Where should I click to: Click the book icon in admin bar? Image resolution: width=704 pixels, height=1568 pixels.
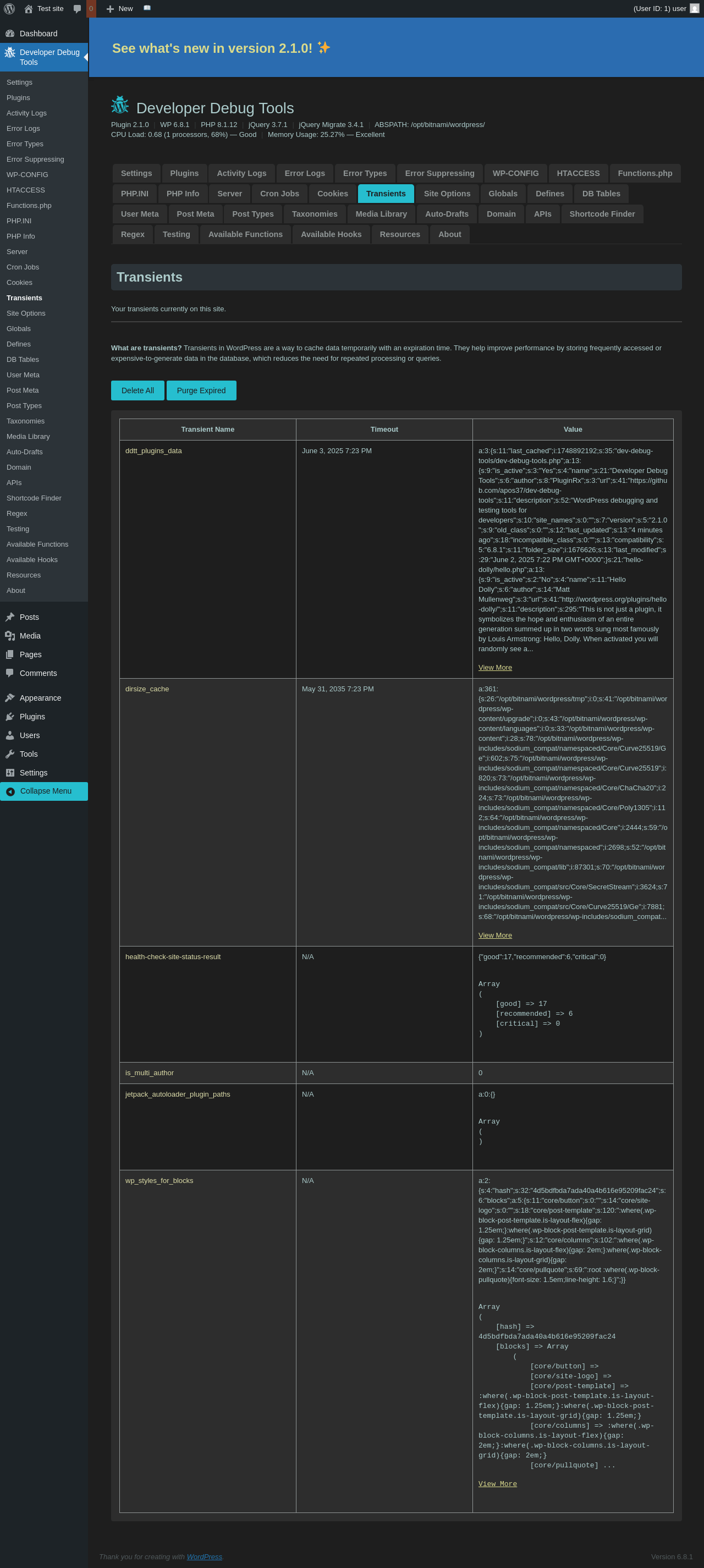(x=147, y=8)
